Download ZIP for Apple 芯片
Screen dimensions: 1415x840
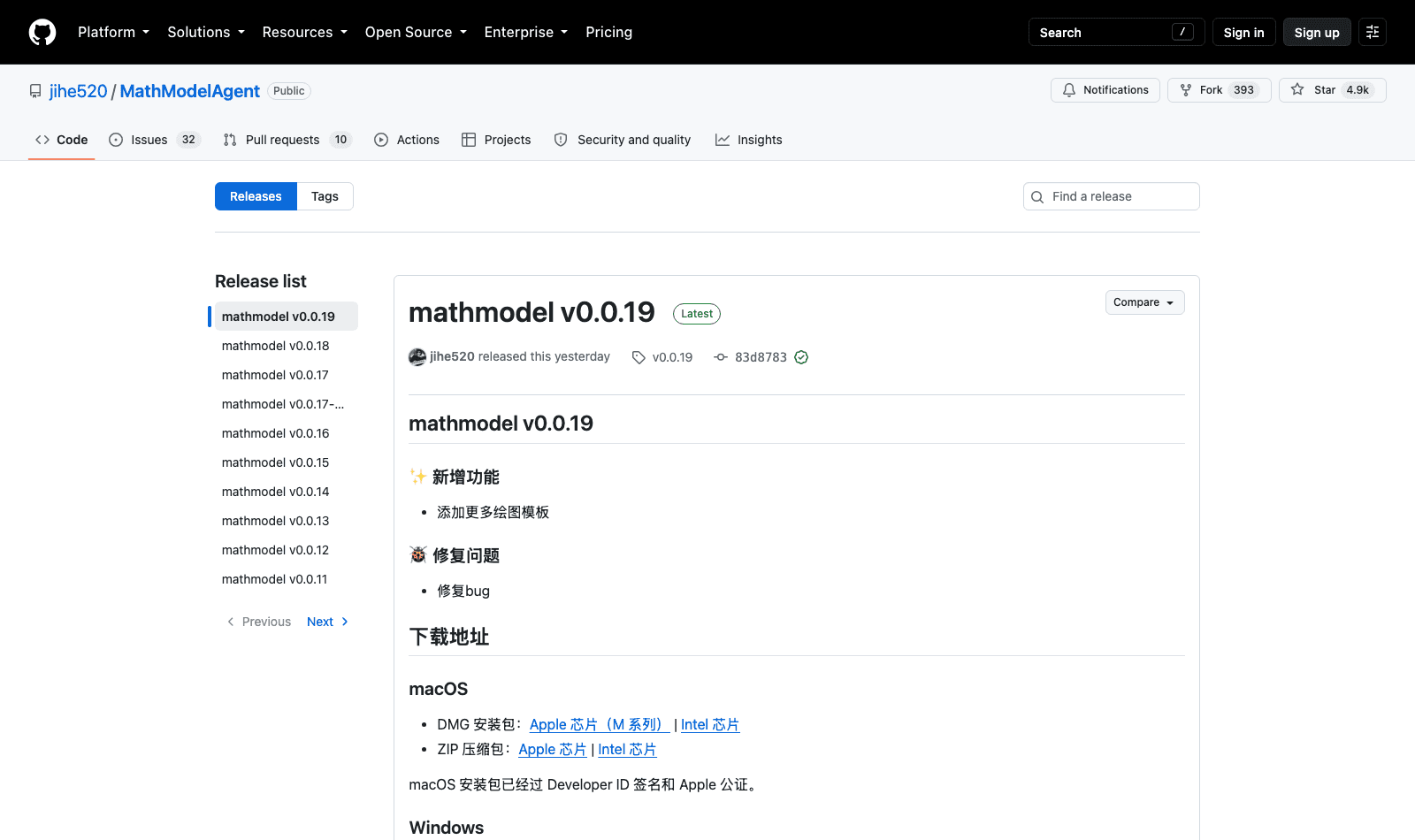(x=553, y=749)
